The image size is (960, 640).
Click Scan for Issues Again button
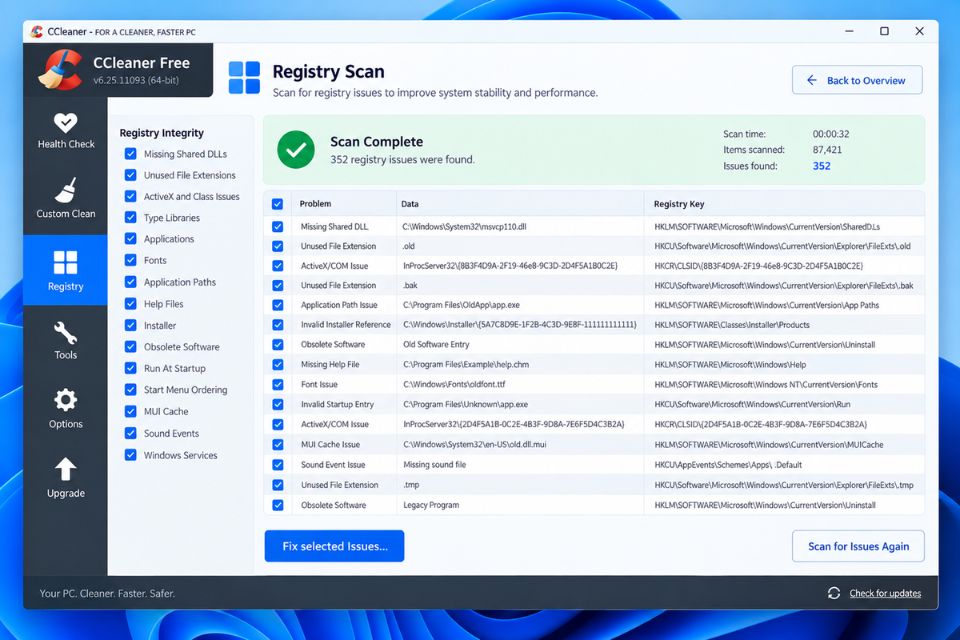point(858,546)
